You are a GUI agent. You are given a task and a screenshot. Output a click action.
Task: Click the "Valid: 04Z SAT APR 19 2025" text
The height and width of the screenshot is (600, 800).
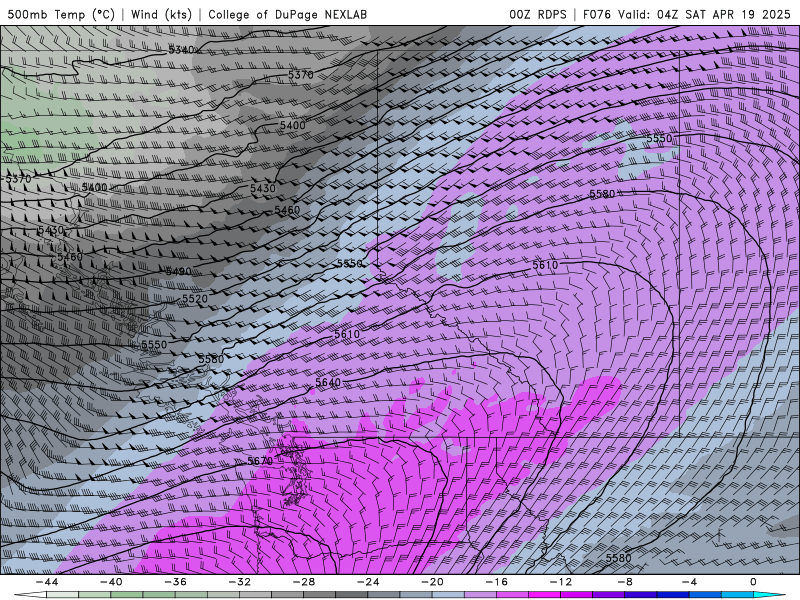704,14
